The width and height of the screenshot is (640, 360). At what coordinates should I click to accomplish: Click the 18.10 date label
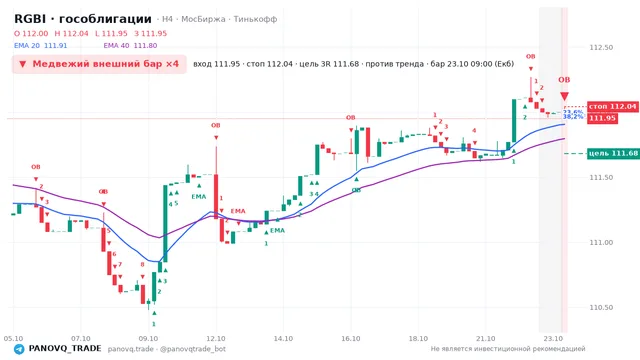(x=418, y=339)
